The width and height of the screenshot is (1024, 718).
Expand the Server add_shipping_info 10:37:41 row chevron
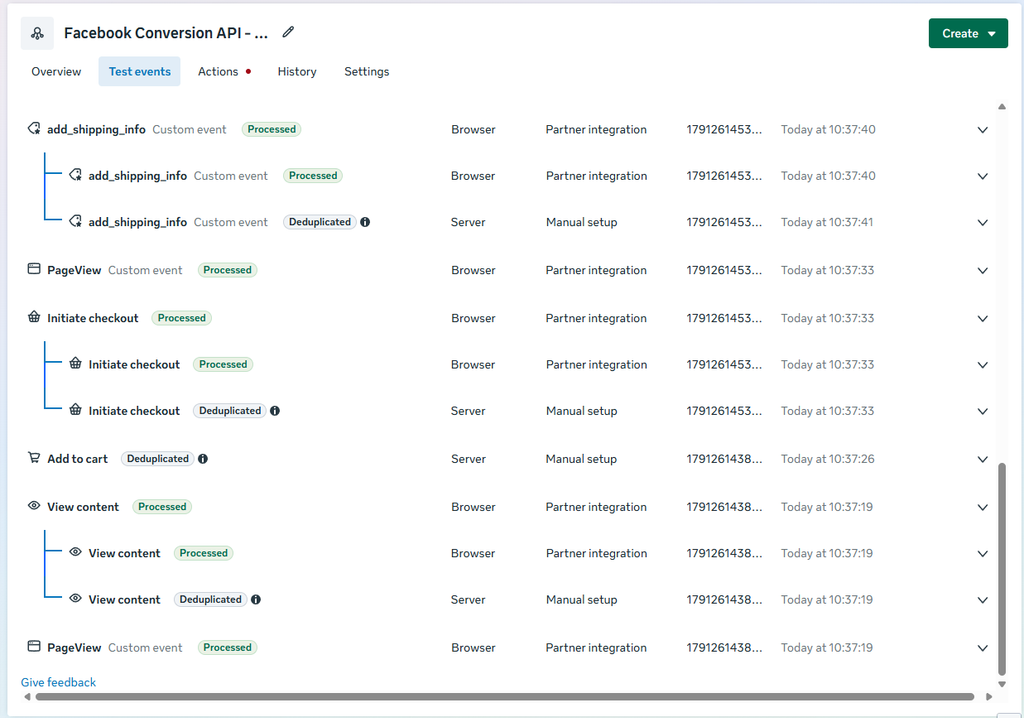[x=983, y=223]
